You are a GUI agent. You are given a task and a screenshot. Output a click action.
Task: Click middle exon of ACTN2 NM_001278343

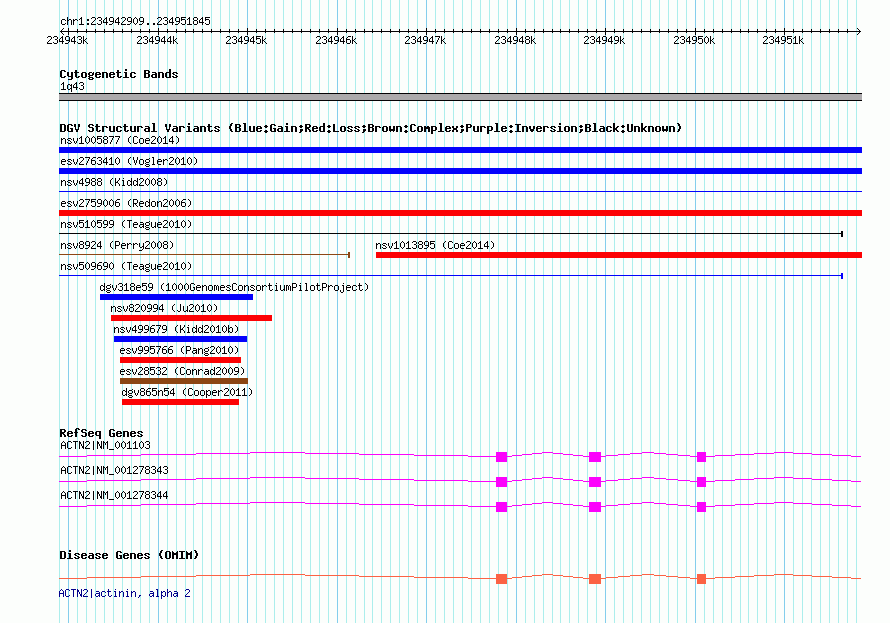[595, 482]
